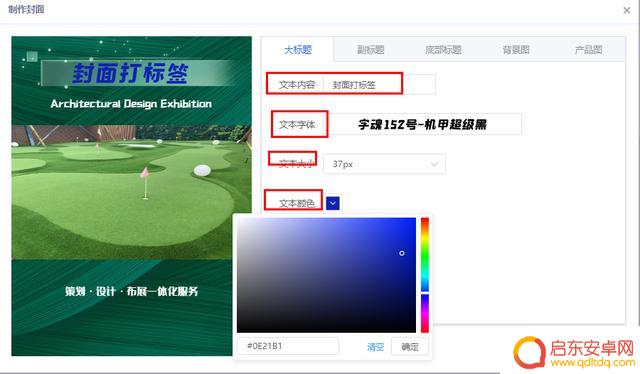Edit the 文本内容 input field
The height and width of the screenshot is (374, 640).
coord(379,85)
